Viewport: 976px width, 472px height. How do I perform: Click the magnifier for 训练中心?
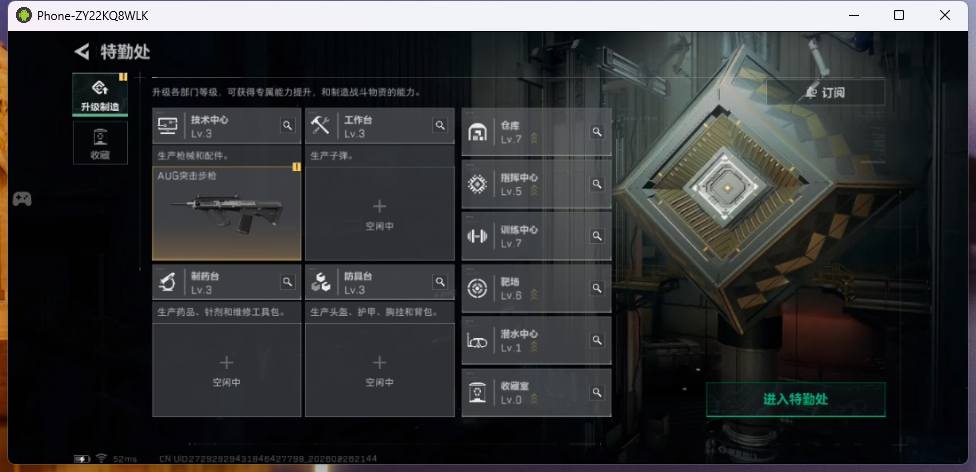pos(597,236)
